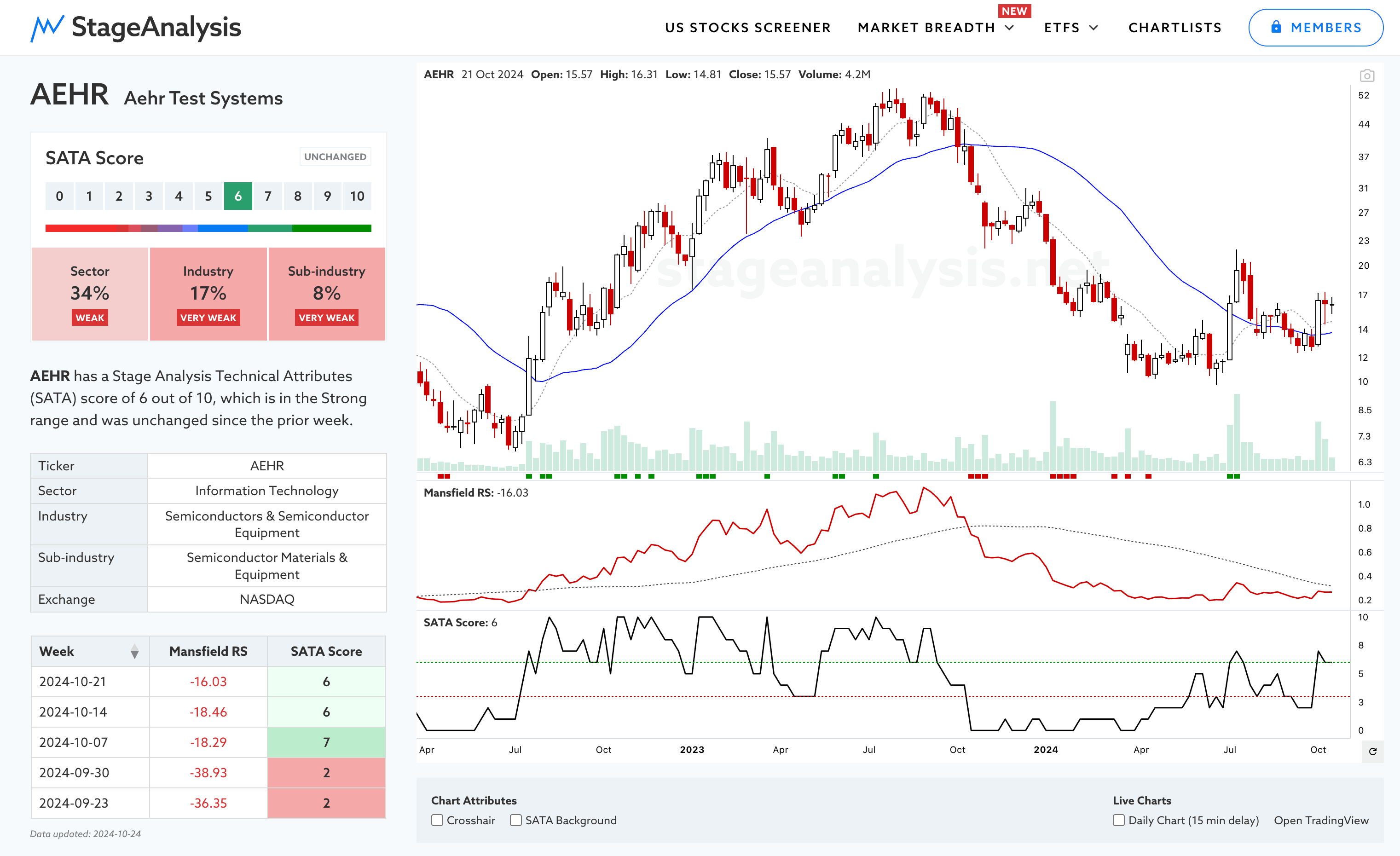Click Semiconductor Materials & Equipment sub-industry value
The image size is (1400, 856).
coord(266,566)
